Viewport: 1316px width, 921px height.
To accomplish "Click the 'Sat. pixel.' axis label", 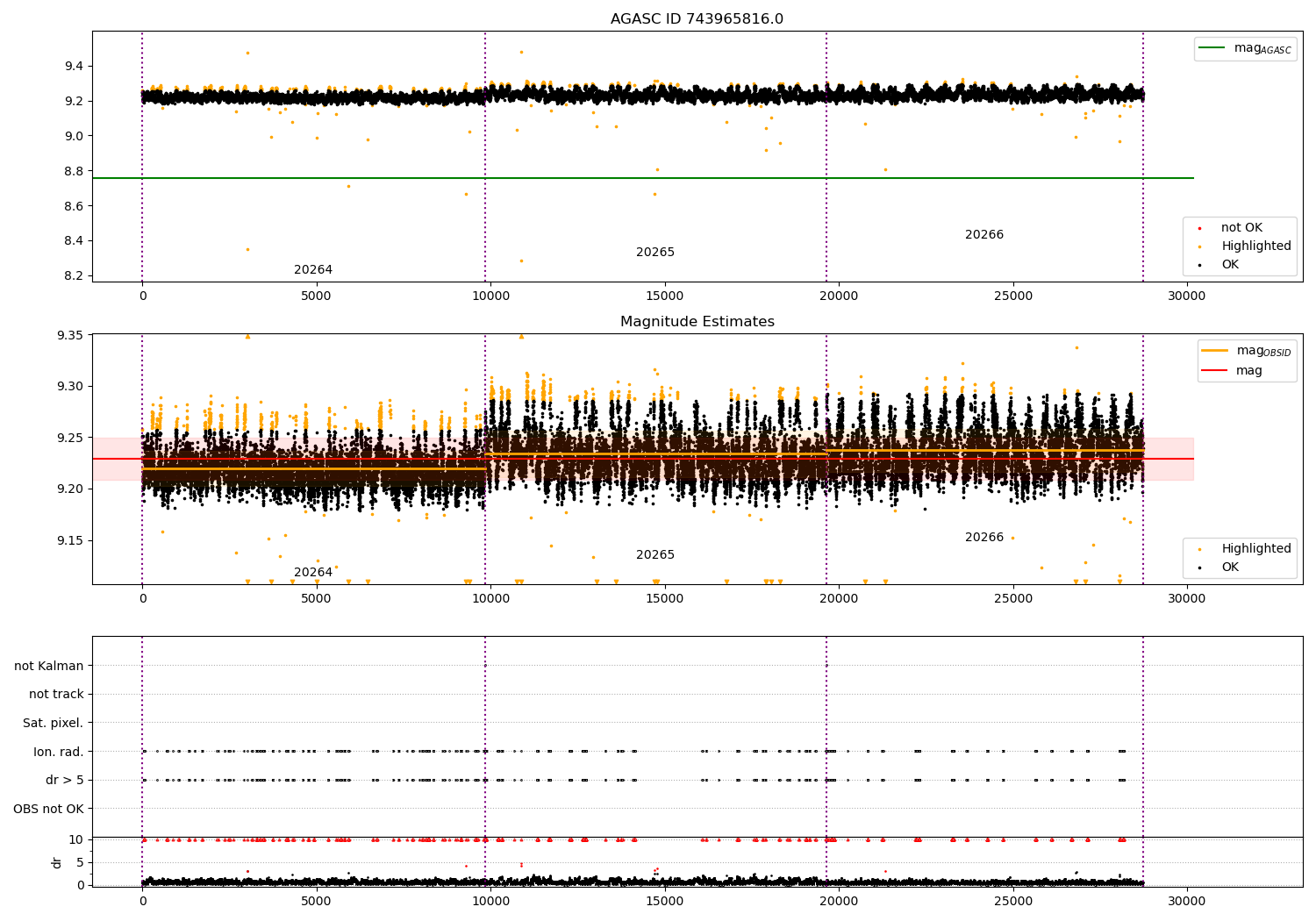I will tap(54, 724).
